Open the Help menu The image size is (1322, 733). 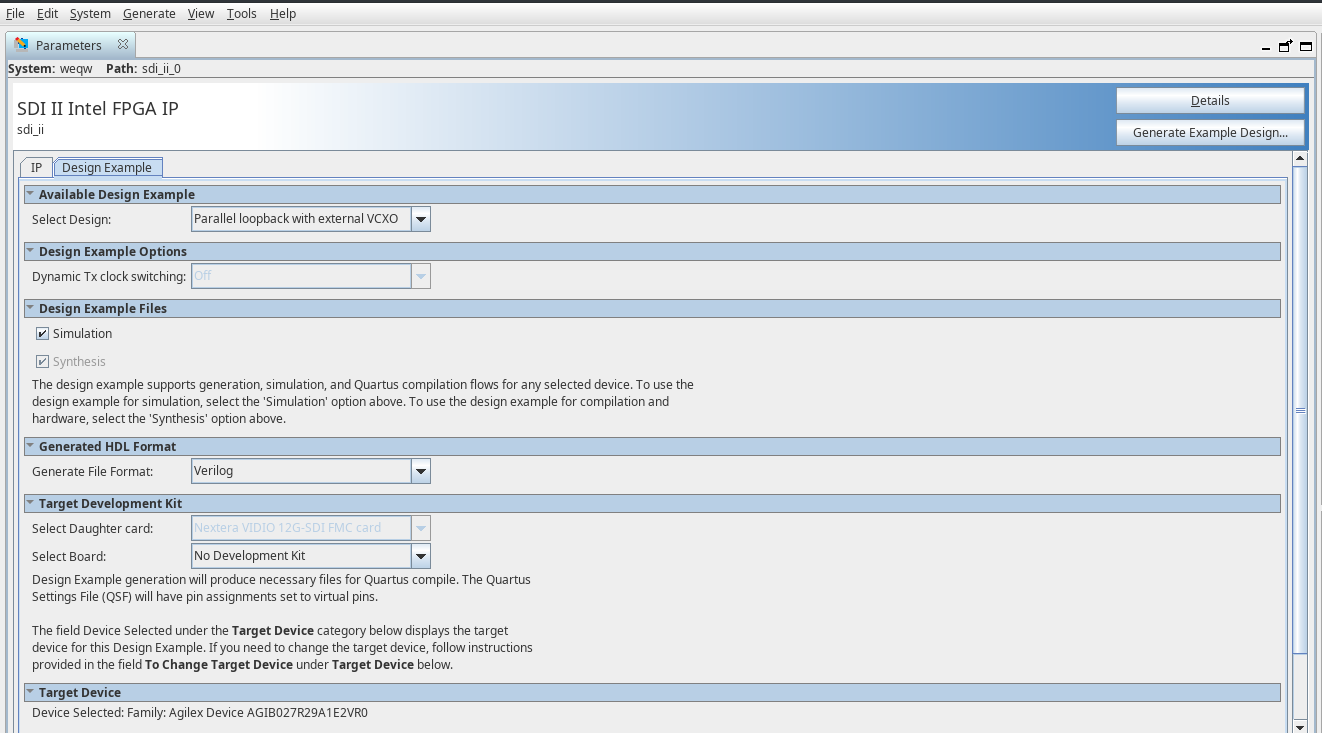click(x=283, y=14)
